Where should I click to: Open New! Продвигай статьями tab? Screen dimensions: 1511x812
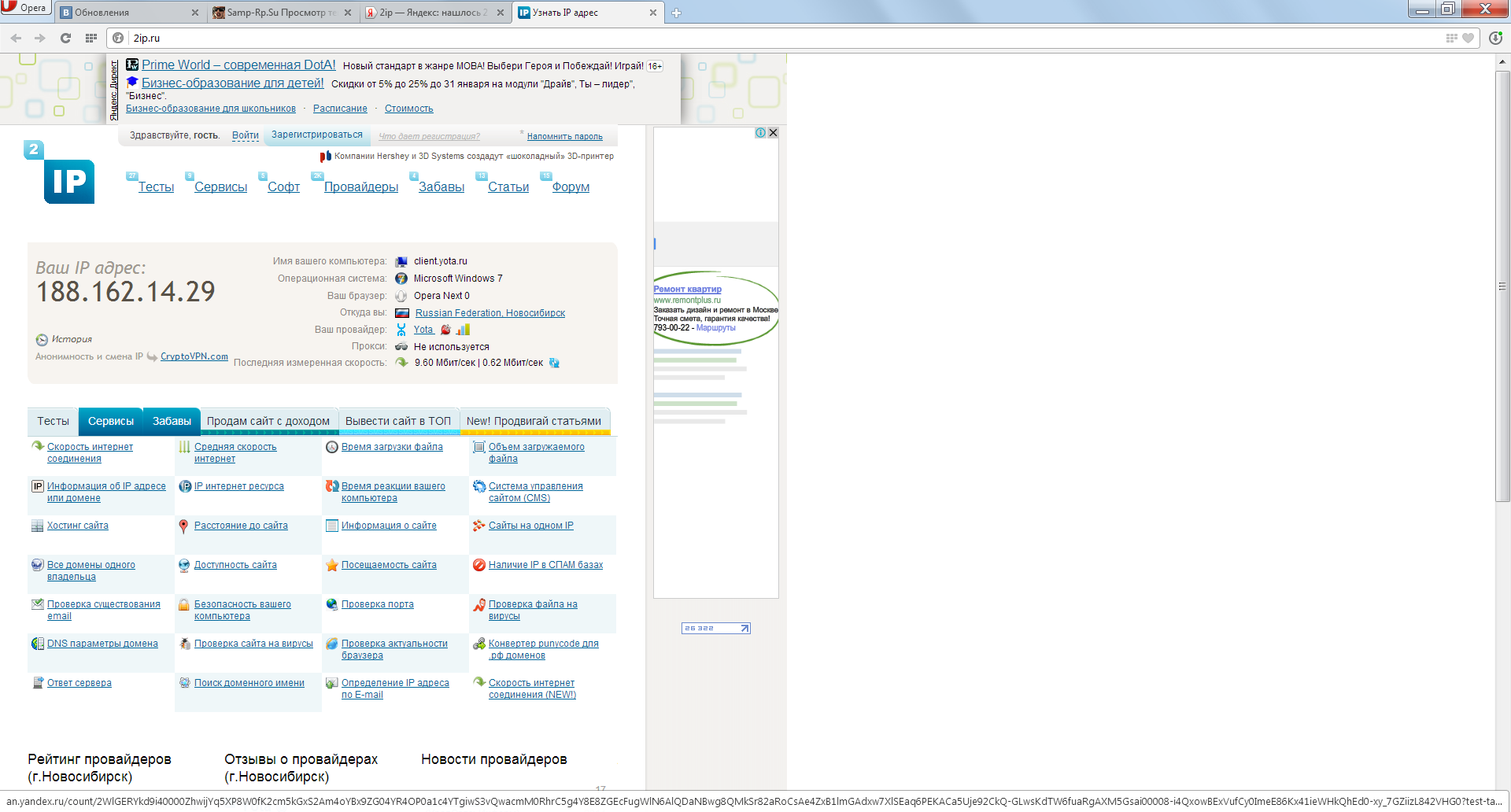[x=534, y=421]
